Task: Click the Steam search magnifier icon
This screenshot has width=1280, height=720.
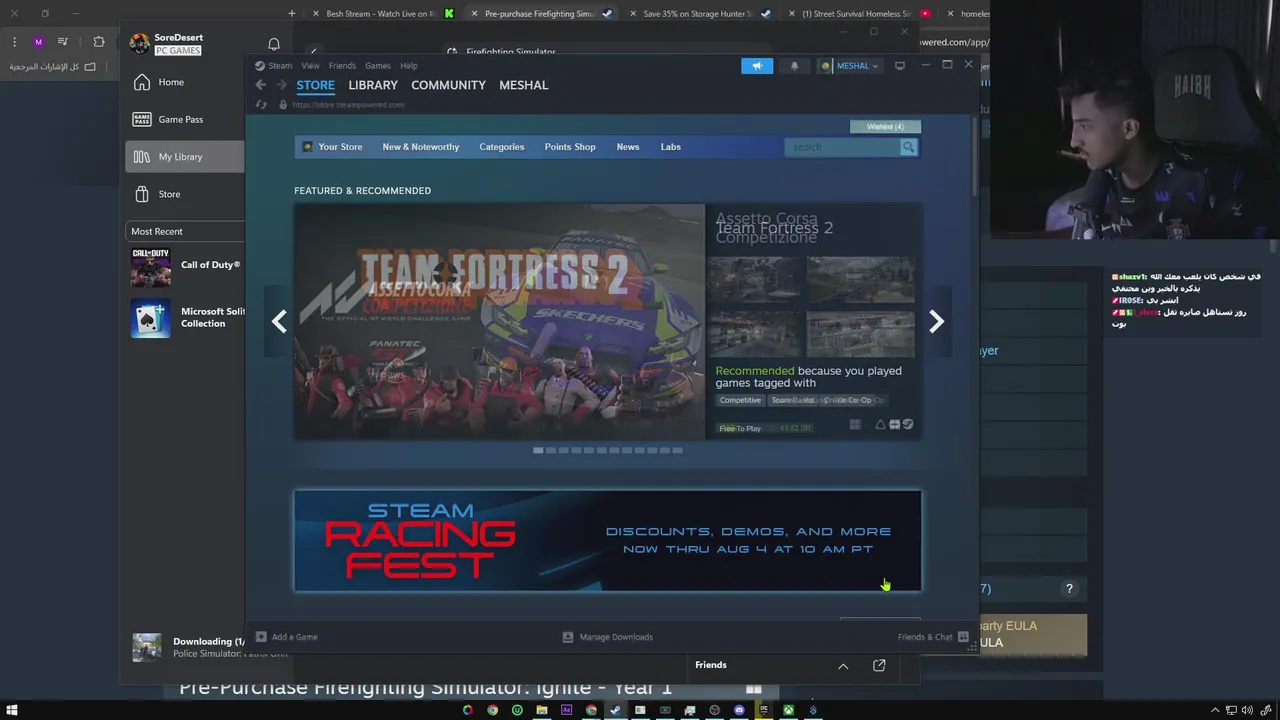Action: click(908, 147)
